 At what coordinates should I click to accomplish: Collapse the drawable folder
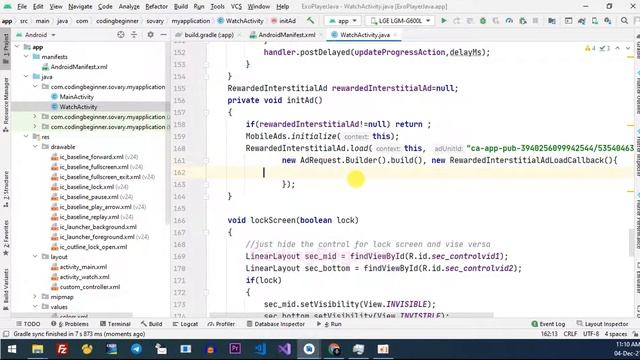[x=35, y=147]
